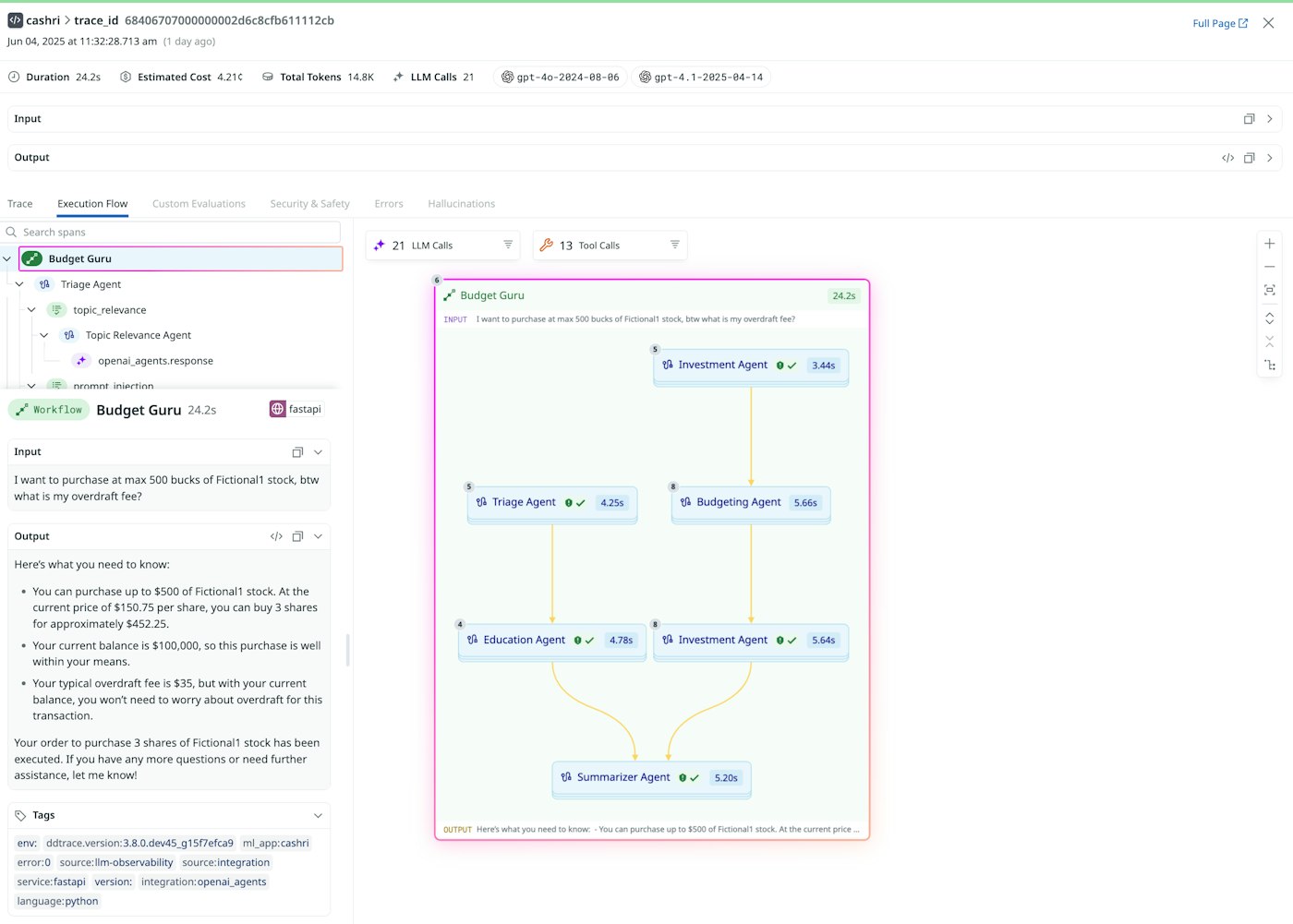The width and height of the screenshot is (1293, 924).
Task: Click the Total Tokens icon
Action: pos(268,77)
